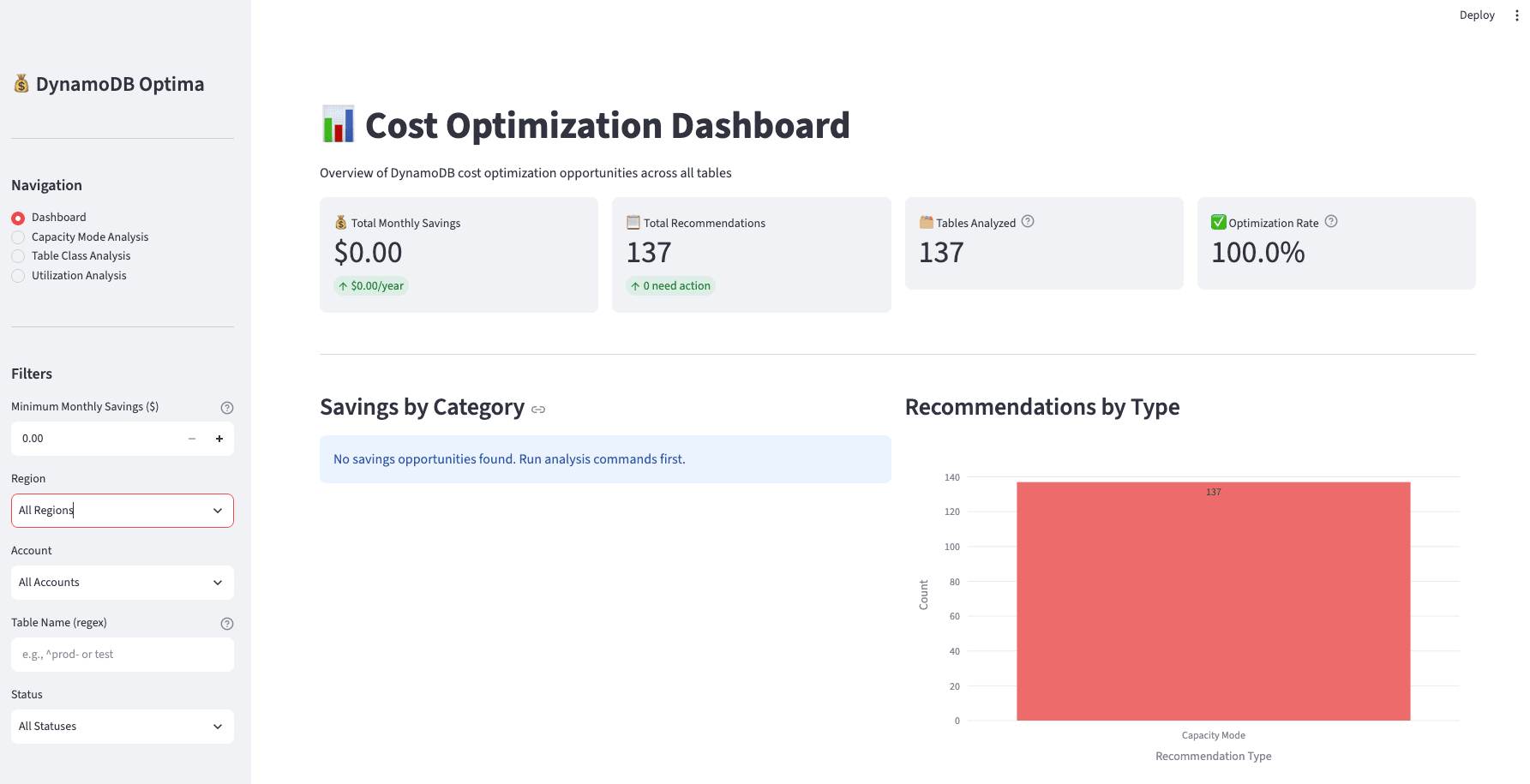Click the 'Recommendations by Type' heading
Image resolution: width=1530 pixels, height=784 pixels.
coord(1042,407)
